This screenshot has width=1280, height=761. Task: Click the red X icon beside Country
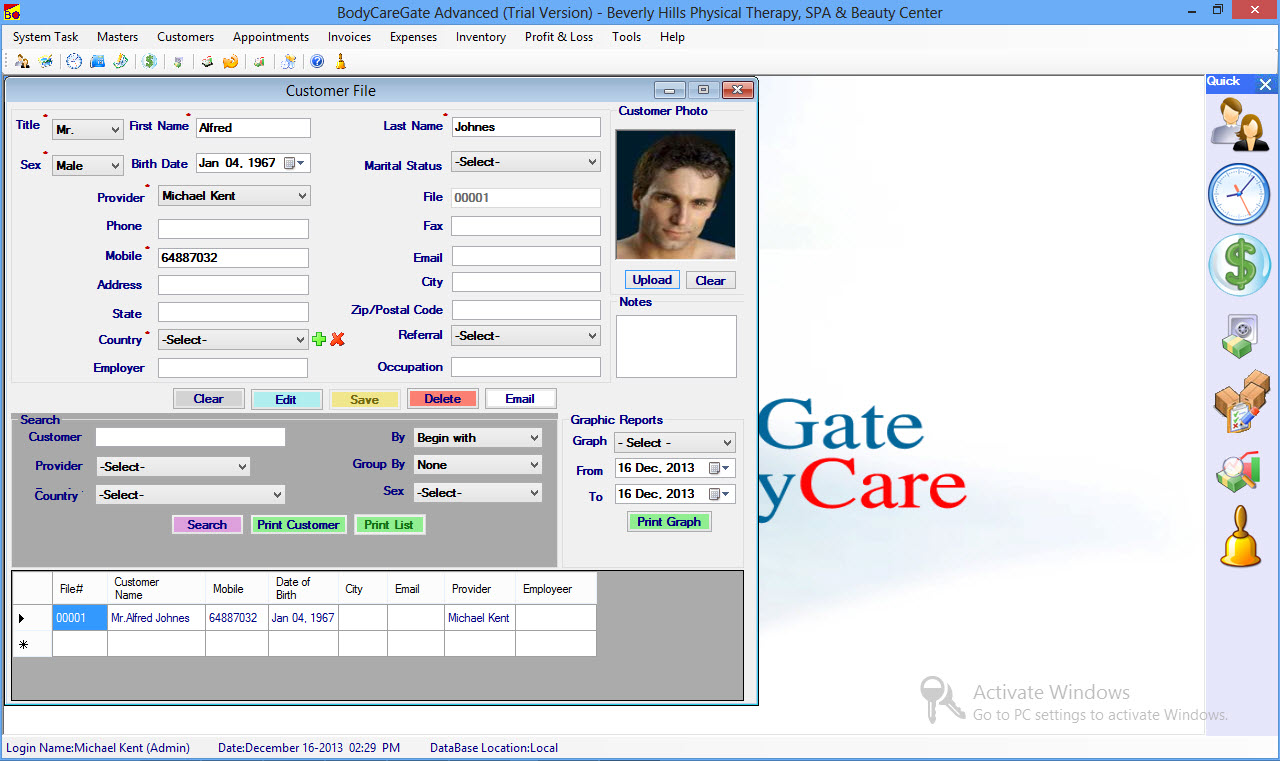[x=337, y=340]
